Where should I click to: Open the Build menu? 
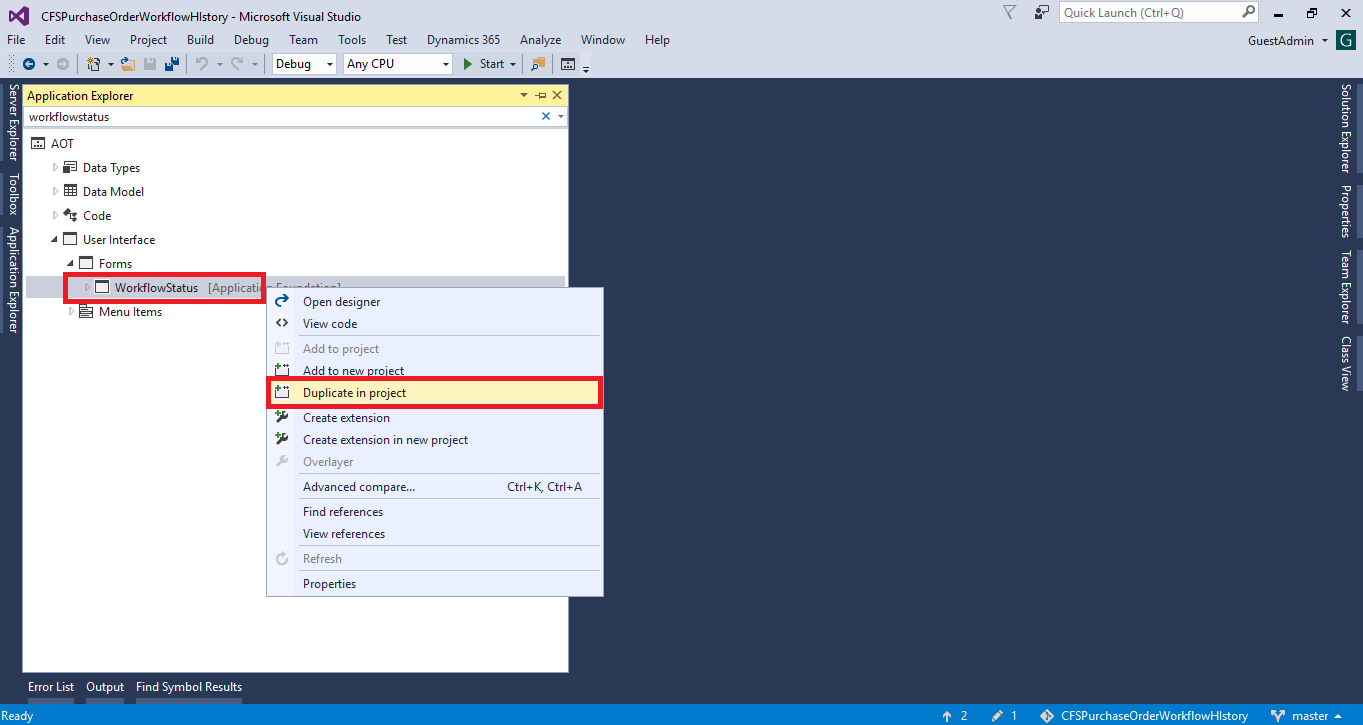(x=200, y=40)
